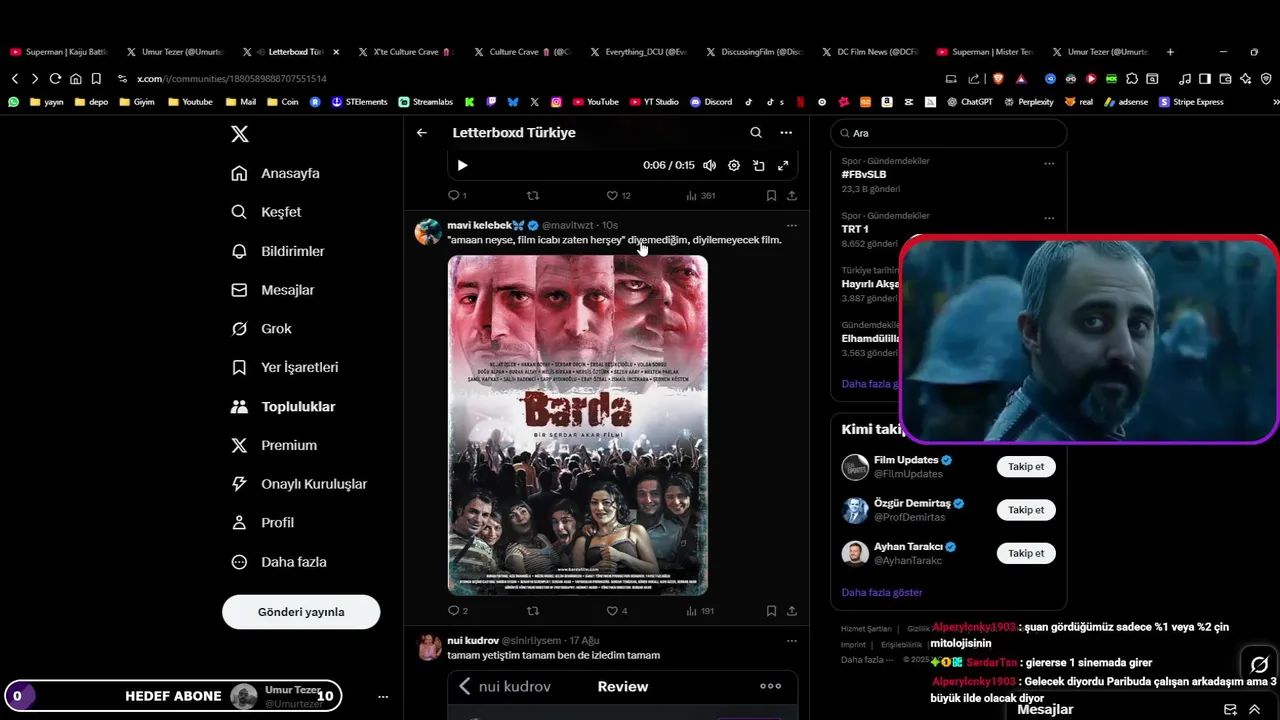Open #FBvSLB trend options
This screenshot has width=1280, height=720.
coord(1049,163)
